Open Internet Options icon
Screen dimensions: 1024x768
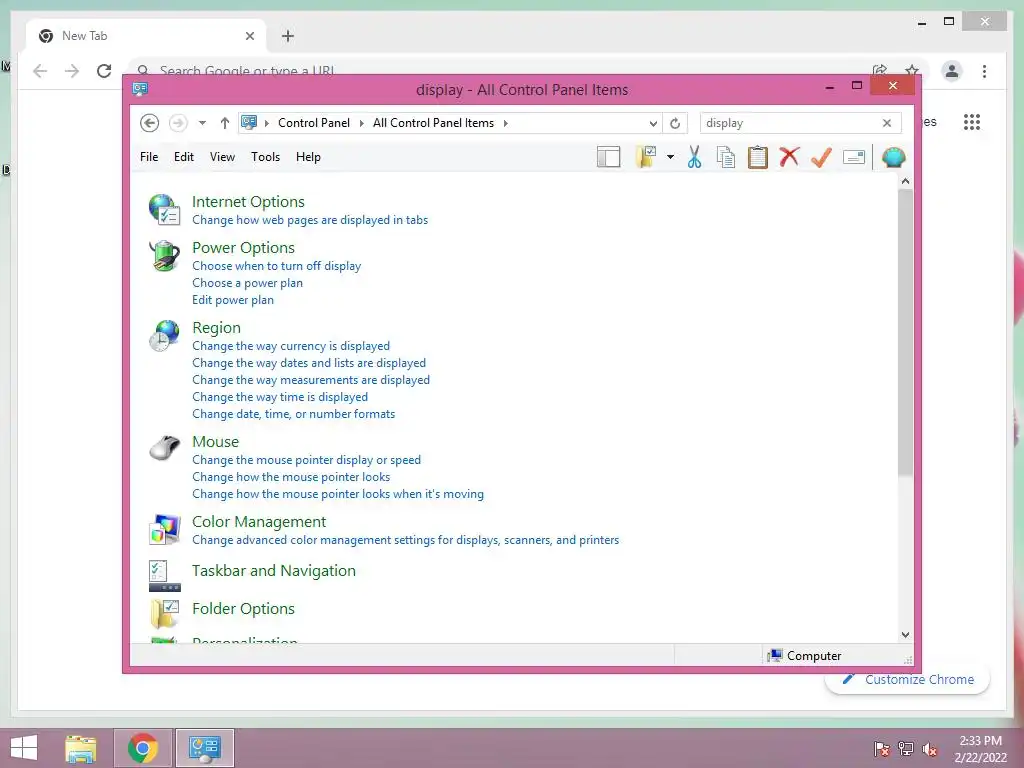point(165,210)
